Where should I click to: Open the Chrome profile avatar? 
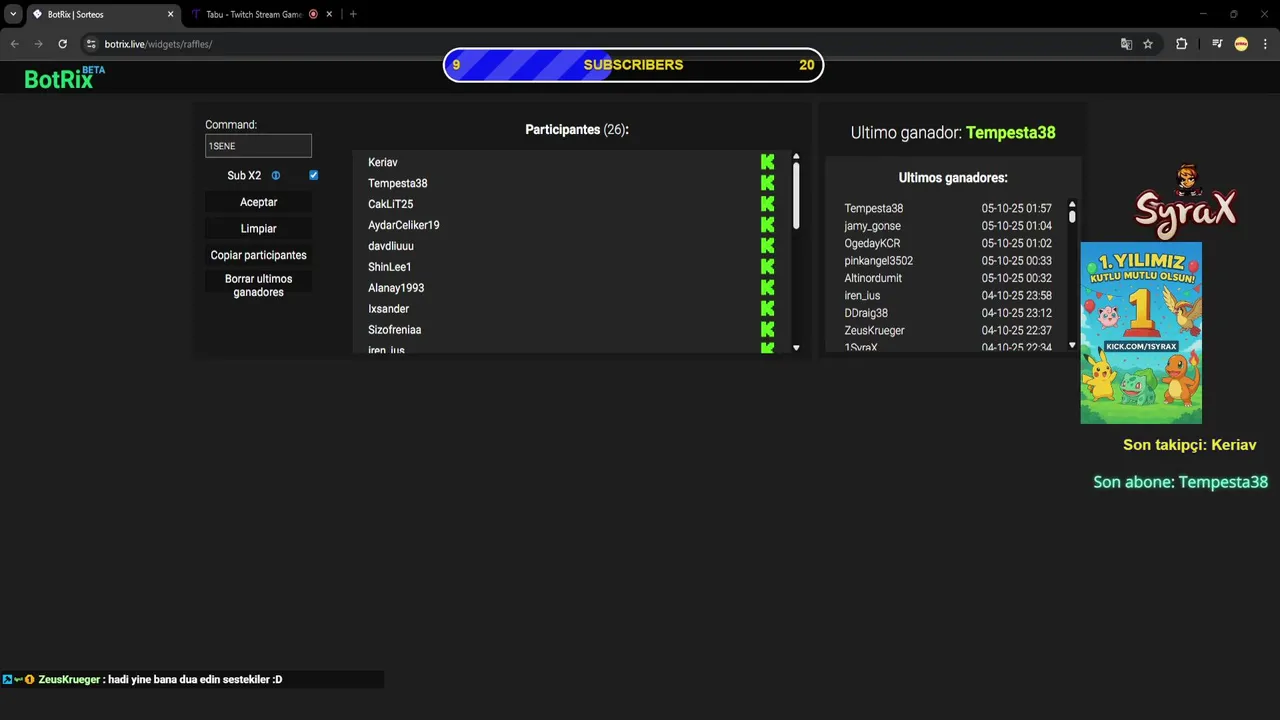1241,44
